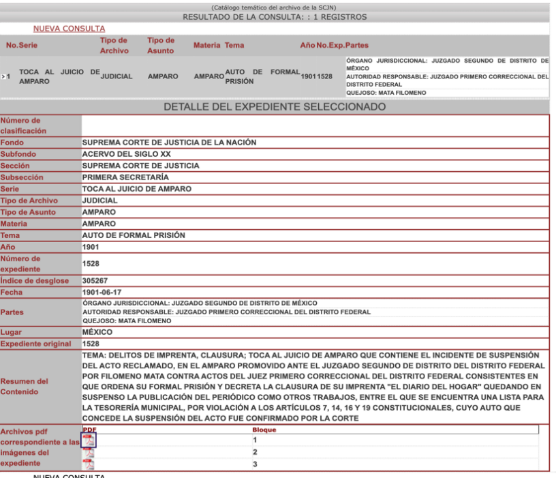The image size is (556, 478).
Task: Click the 'No.Exp.' column header
Action: [330, 45]
